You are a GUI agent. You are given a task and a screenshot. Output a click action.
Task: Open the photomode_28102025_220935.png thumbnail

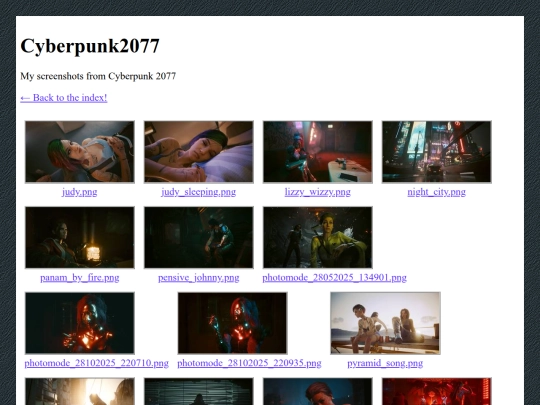(x=232, y=323)
